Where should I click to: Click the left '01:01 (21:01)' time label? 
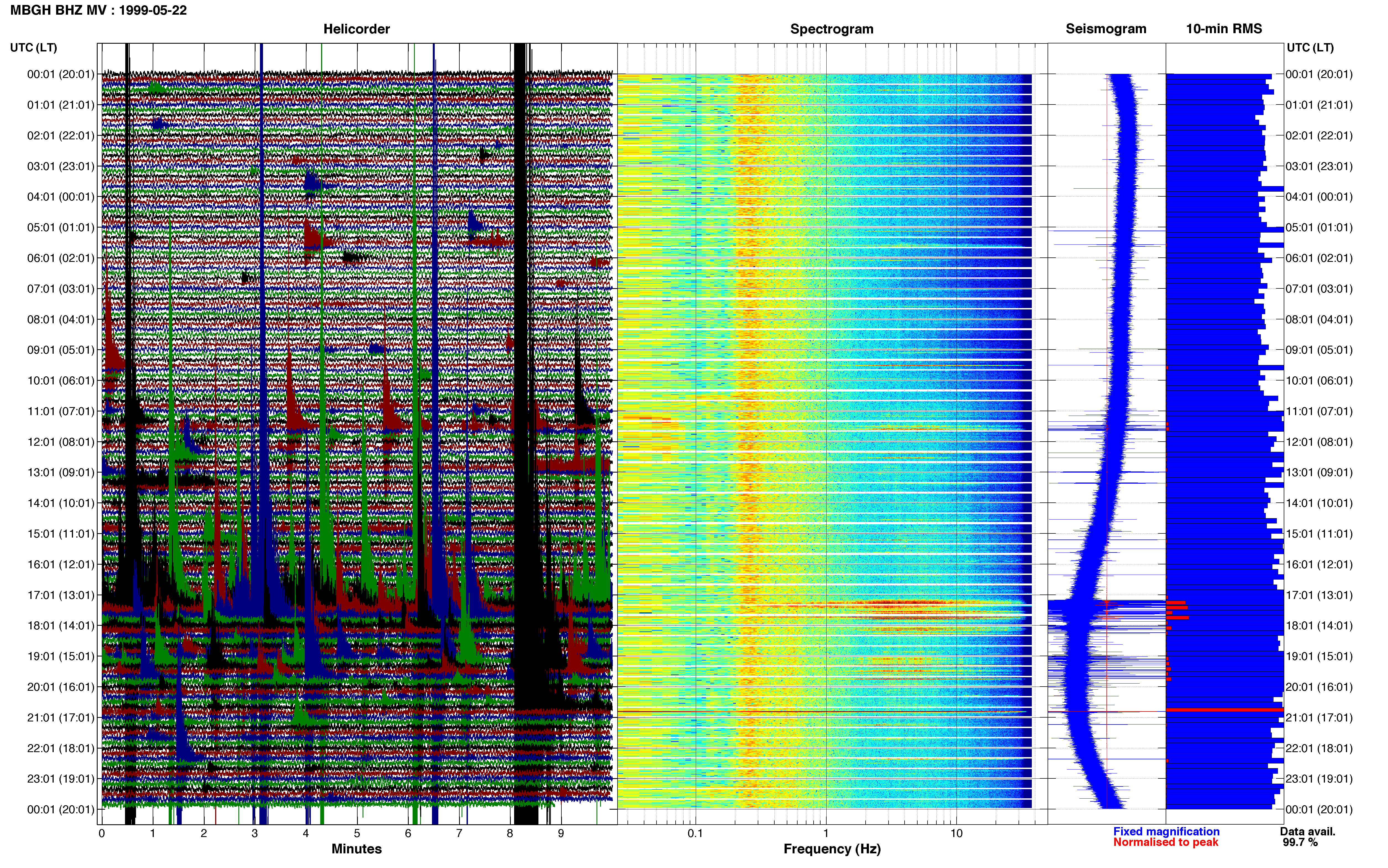(x=61, y=105)
